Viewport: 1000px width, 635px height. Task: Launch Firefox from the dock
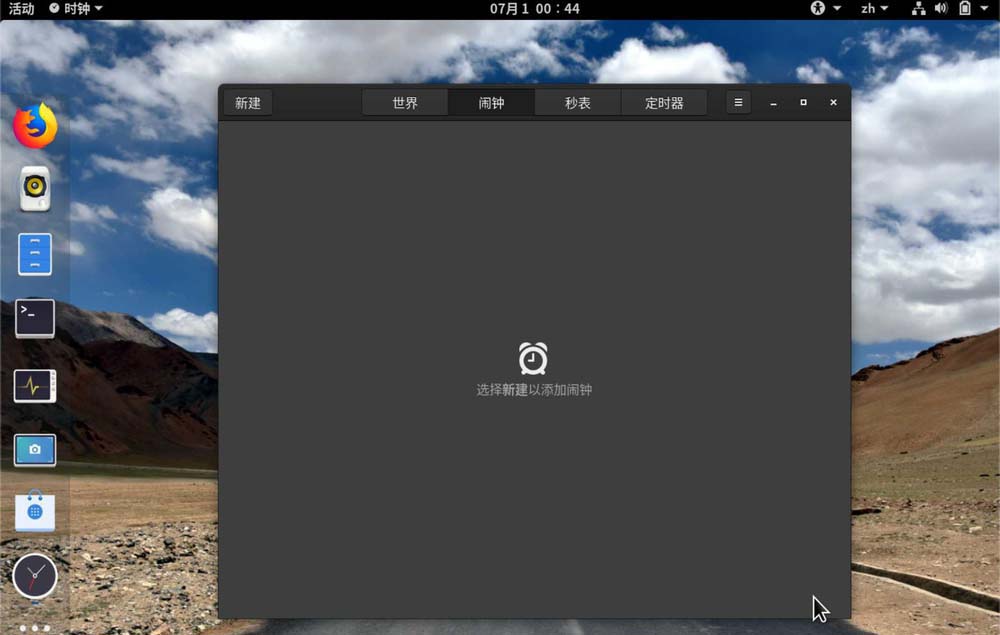click(x=35, y=126)
